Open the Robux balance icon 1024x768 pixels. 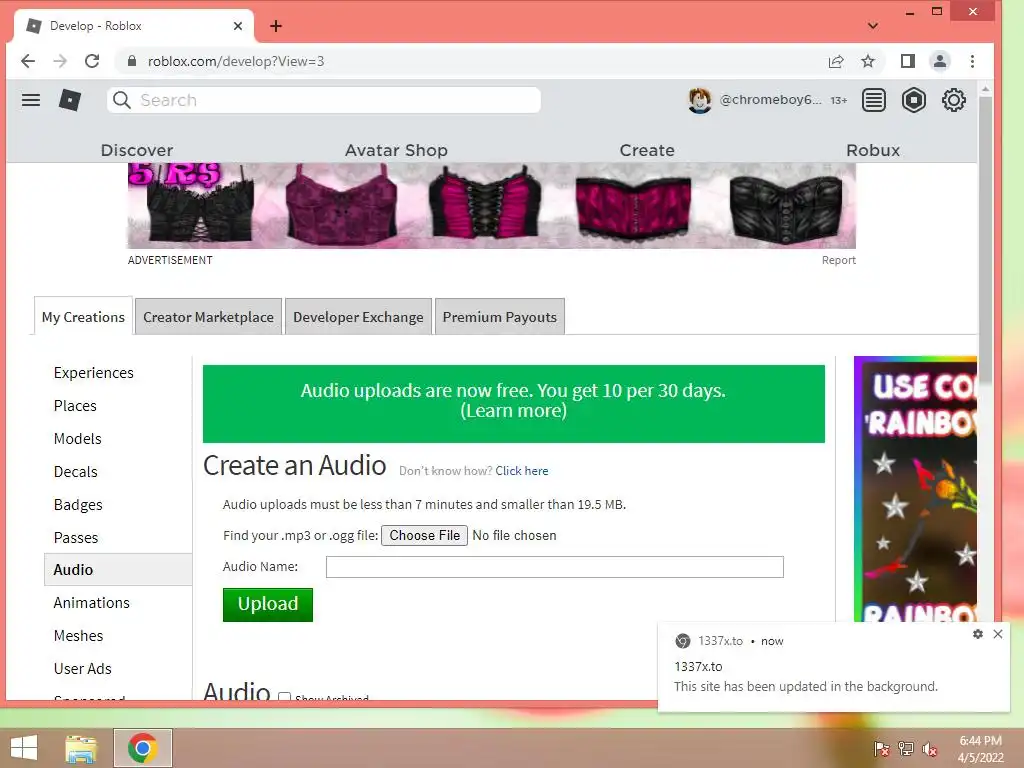coord(914,100)
